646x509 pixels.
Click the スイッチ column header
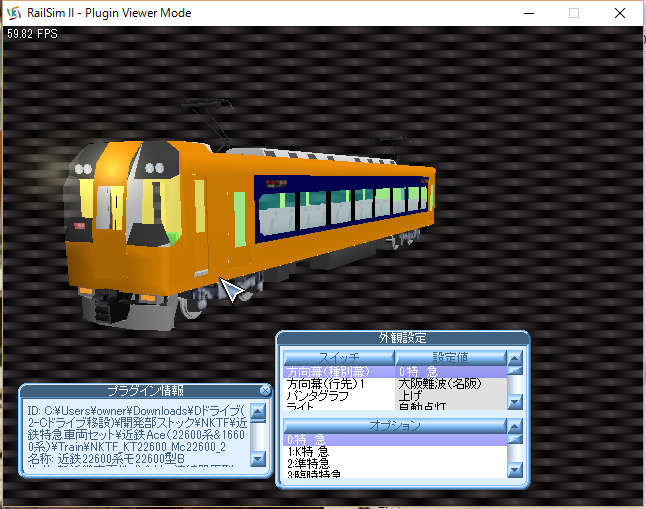[x=339, y=358]
